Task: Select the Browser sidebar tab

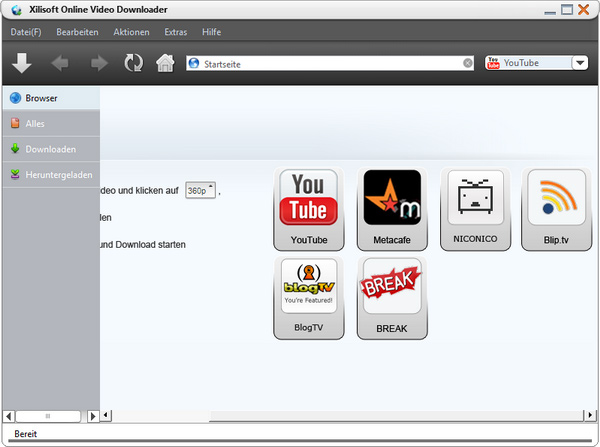Action: tap(51, 98)
